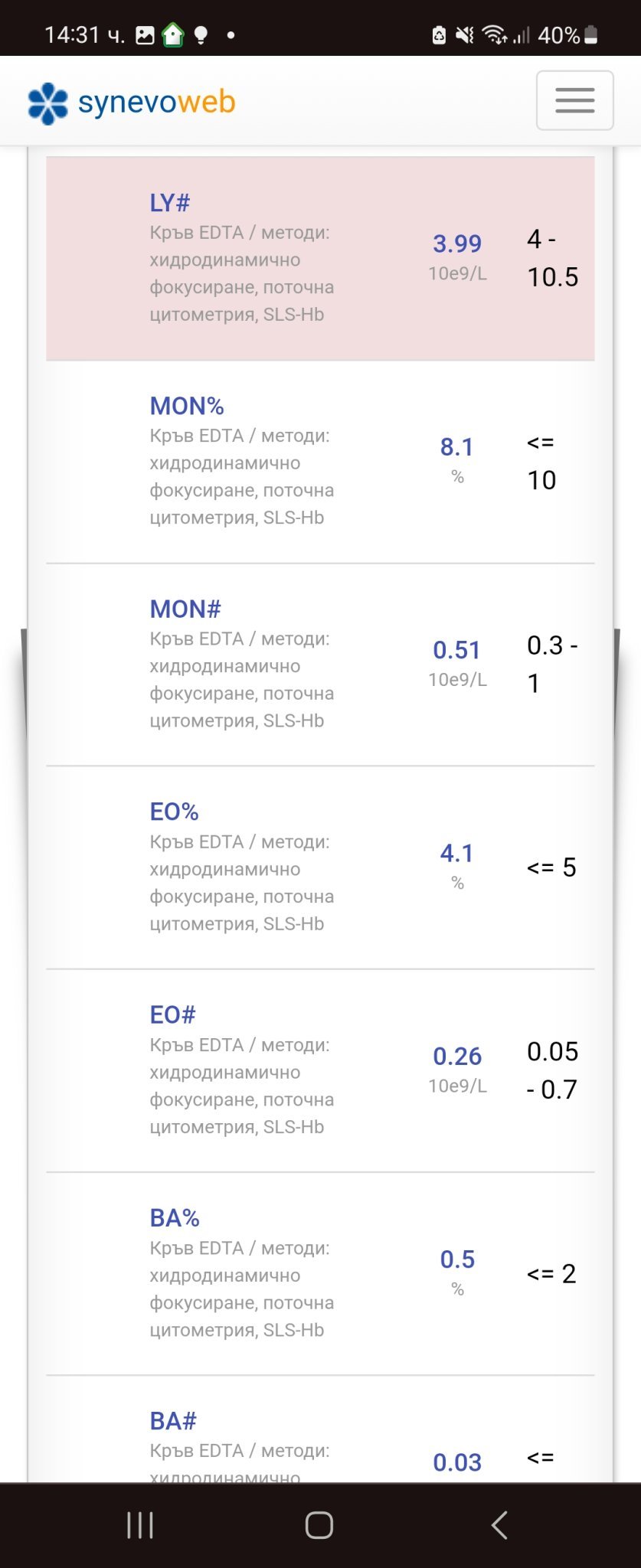This screenshot has width=641, height=1568.
Task: Tap the smart home status icon
Action: coord(173,35)
